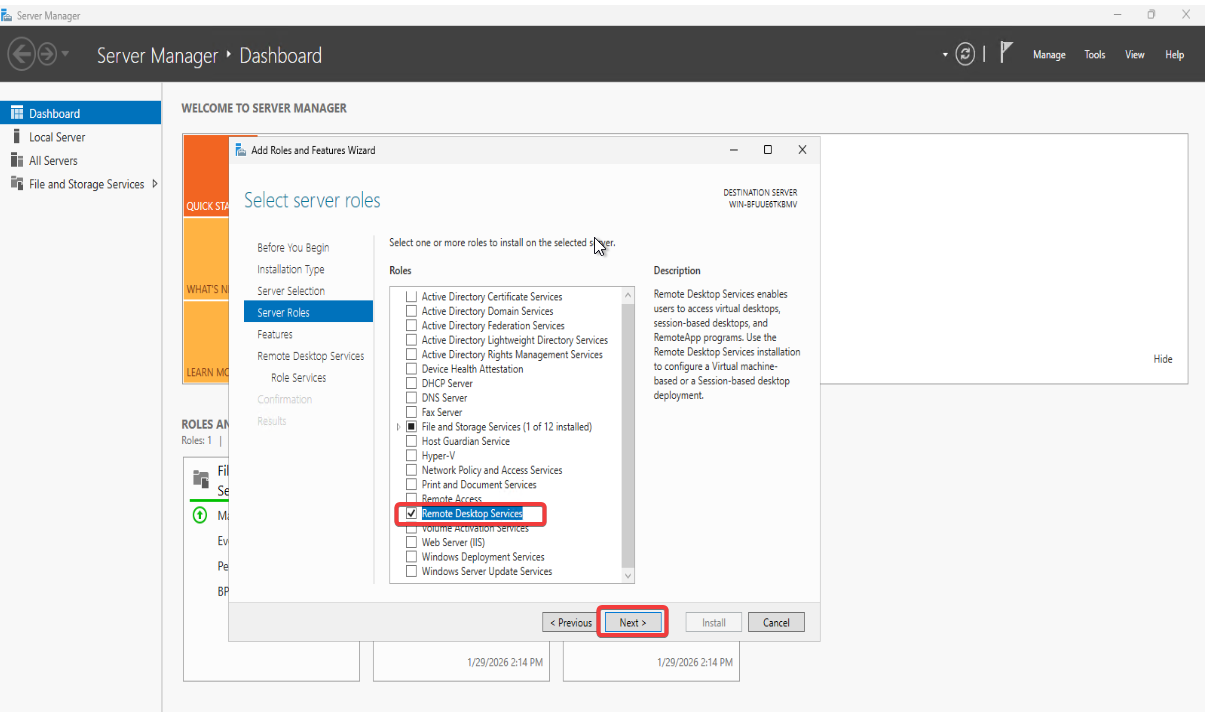Open the Tools menu
Image resolution: width=1205 pixels, height=712 pixels.
click(x=1094, y=55)
